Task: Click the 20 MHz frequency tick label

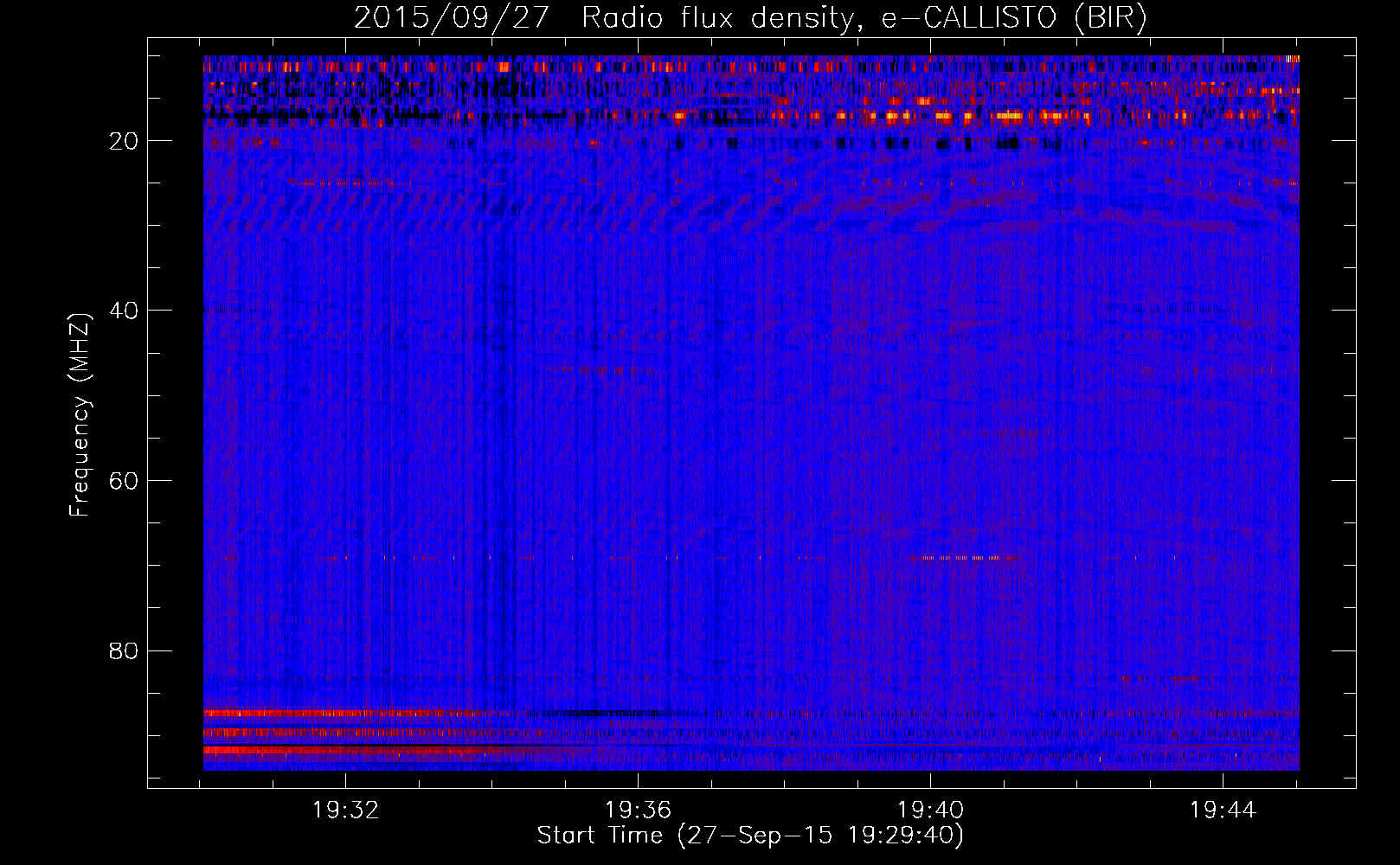Action: point(124,141)
